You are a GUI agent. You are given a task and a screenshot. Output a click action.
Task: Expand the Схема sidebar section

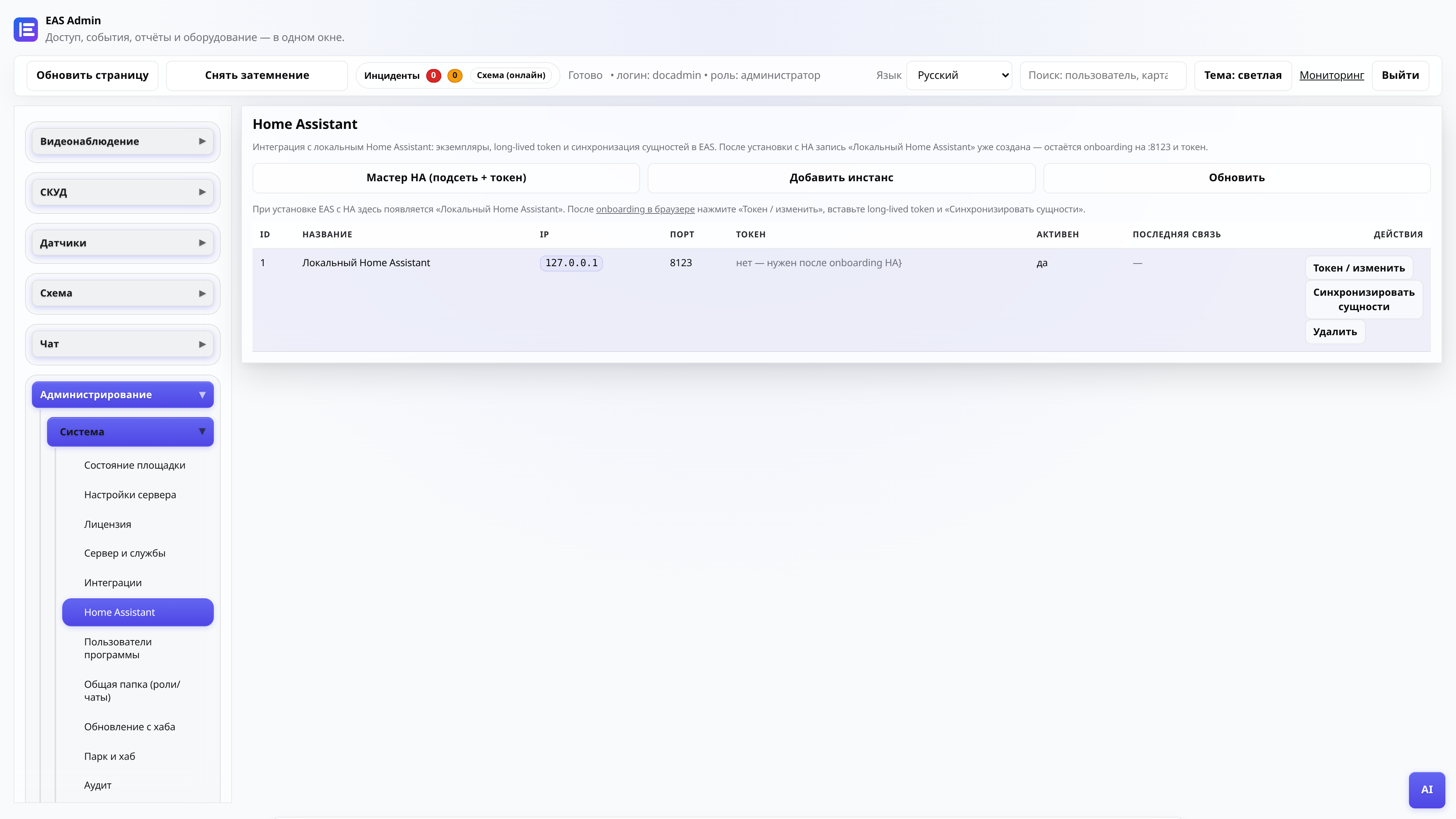tap(122, 293)
